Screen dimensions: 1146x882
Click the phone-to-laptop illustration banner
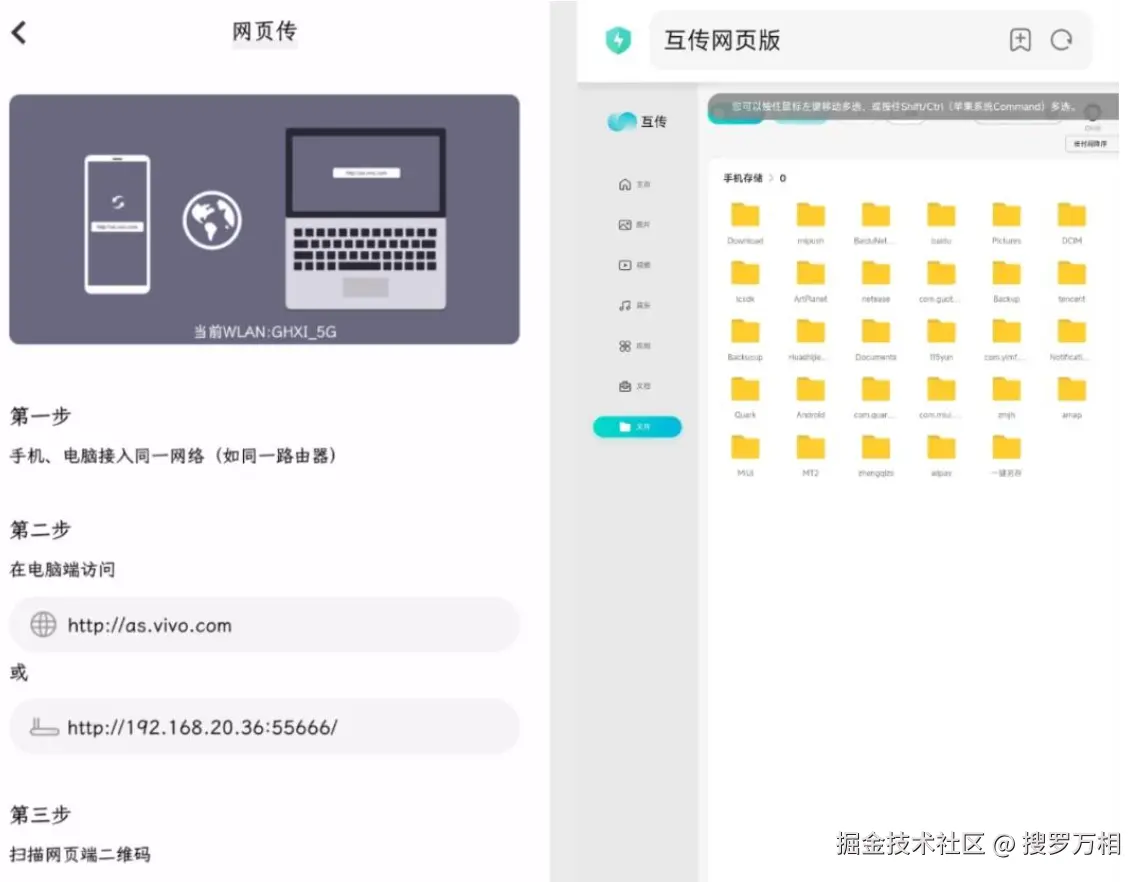coord(265,219)
